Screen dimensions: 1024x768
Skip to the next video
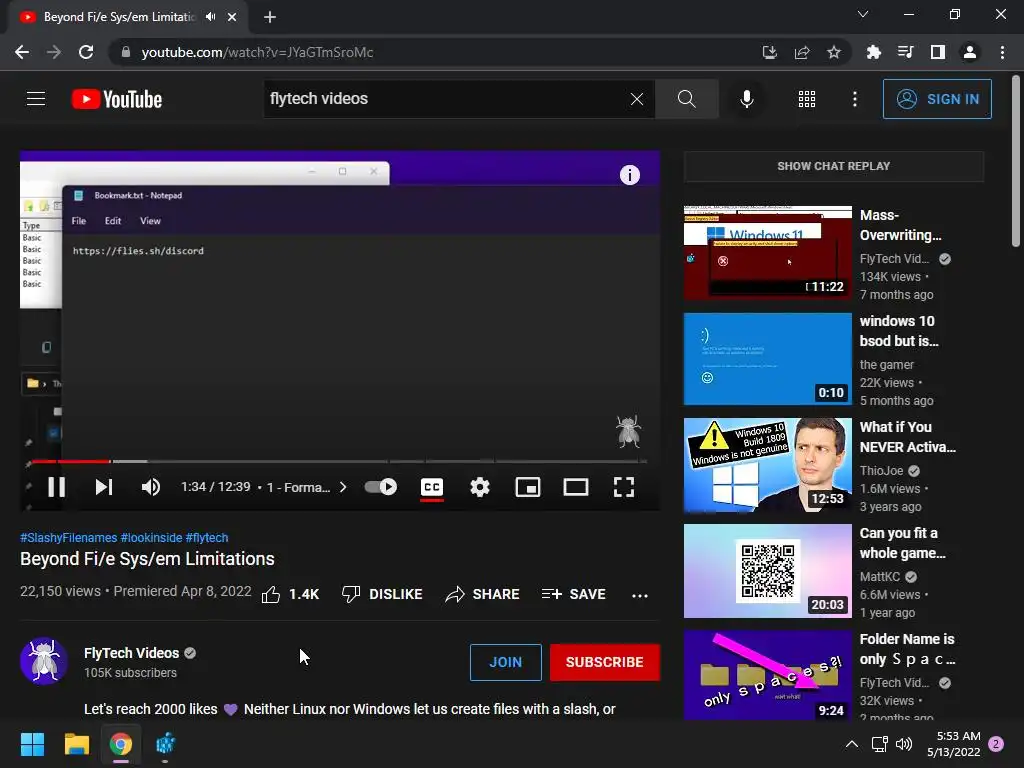tap(104, 487)
